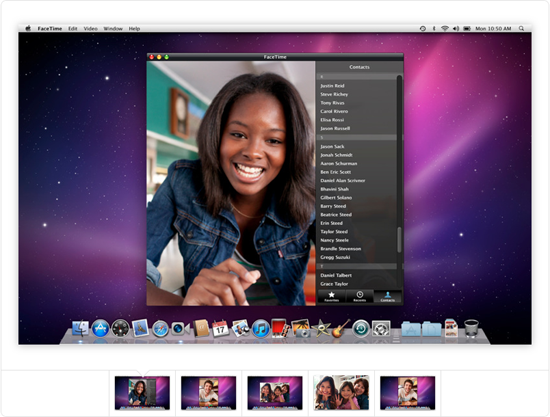Open Finder from the Dock
The height and width of the screenshot is (417, 550).
(x=80, y=329)
